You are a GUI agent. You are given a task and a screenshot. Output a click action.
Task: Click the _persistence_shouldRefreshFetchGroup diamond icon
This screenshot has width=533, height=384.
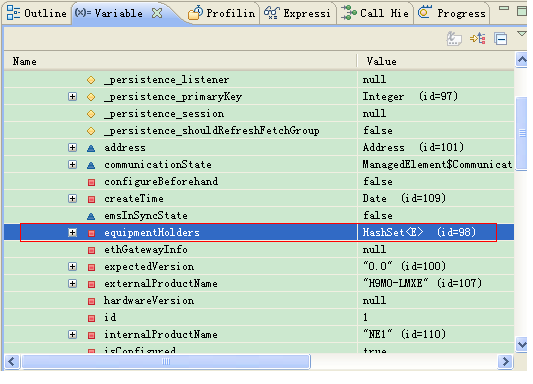91,131
